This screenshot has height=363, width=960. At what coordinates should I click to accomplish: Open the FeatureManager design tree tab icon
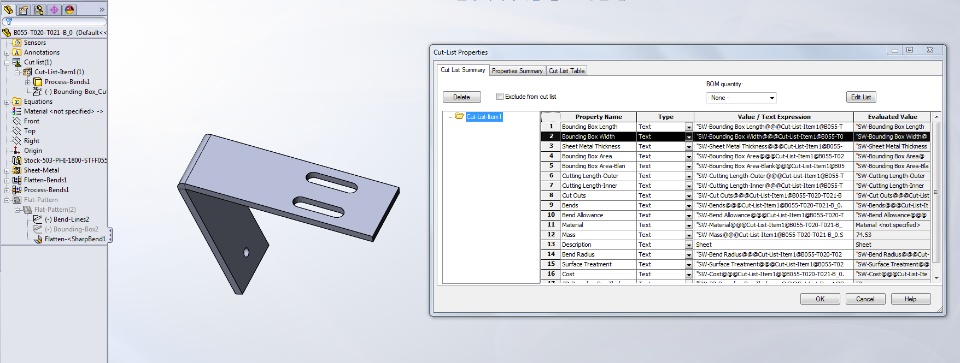(x=8, y=9)
